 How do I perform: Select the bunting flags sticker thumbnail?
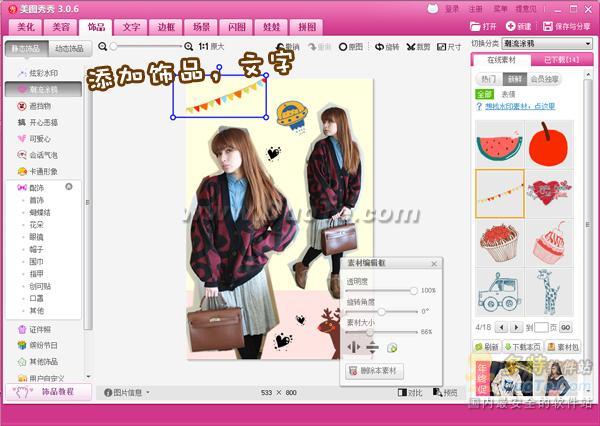[499, 194]
